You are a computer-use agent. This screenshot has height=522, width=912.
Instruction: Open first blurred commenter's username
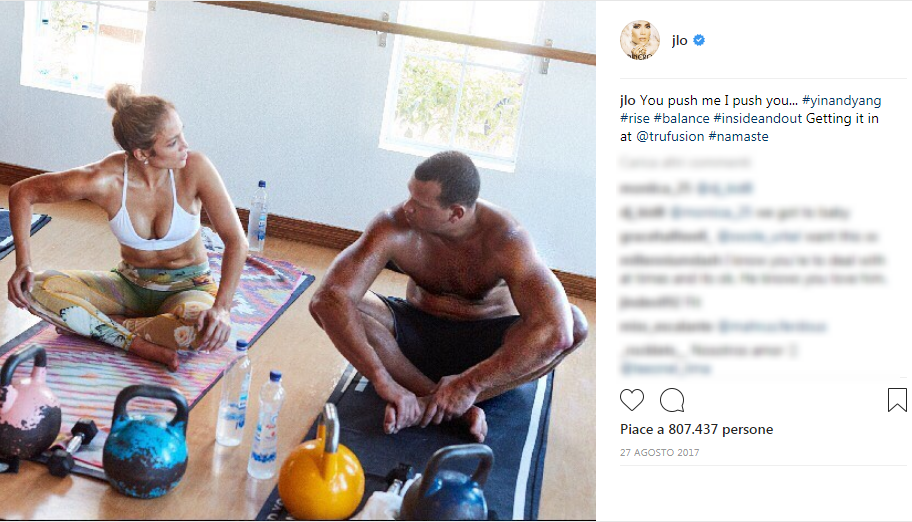(x=656, y=188)
